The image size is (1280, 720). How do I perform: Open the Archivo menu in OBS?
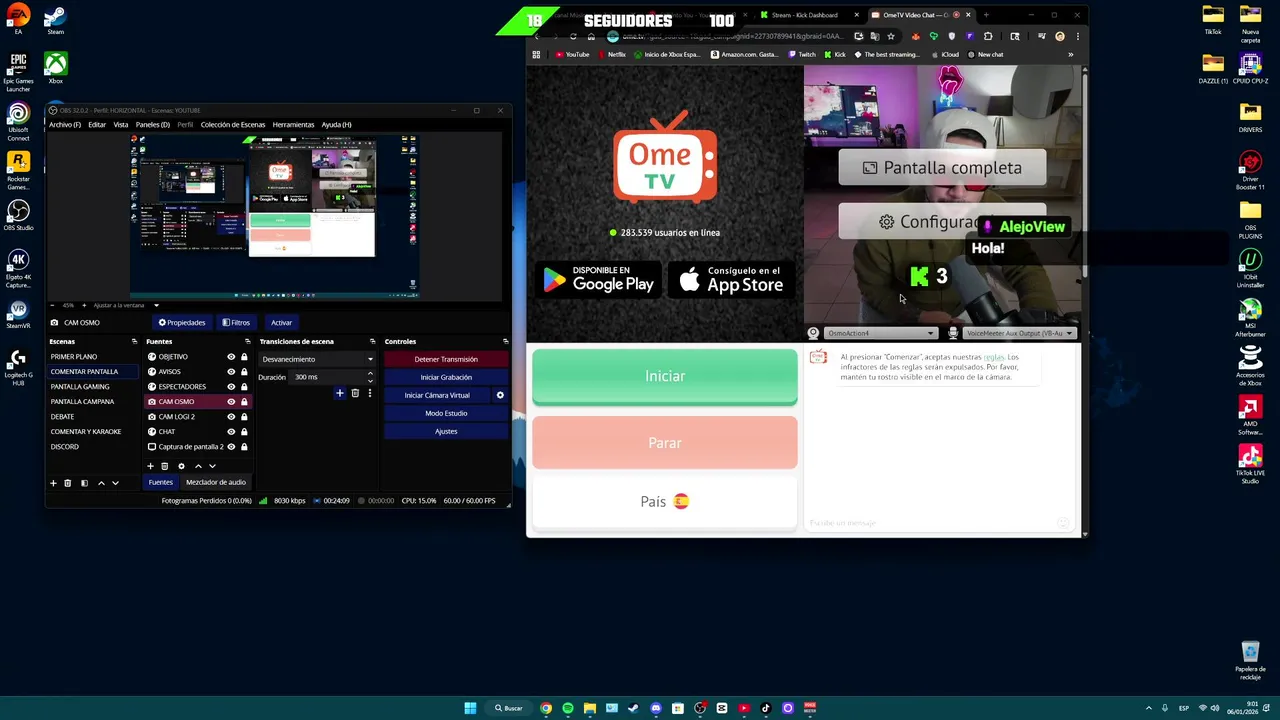point(65,125)
